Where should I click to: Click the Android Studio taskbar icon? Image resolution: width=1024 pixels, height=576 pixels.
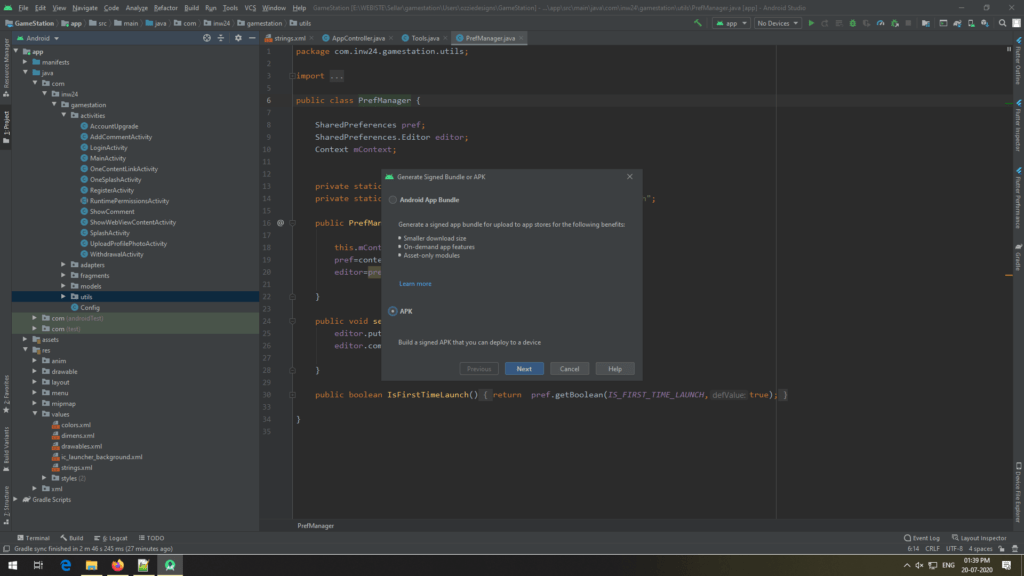point(170,566)
